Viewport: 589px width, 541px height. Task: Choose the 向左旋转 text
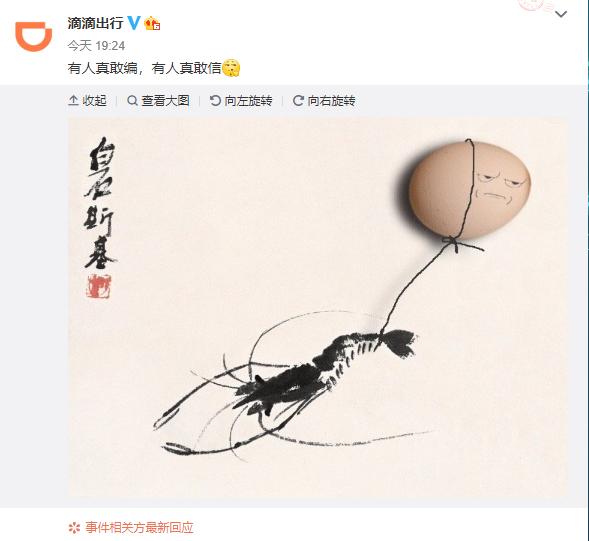pos(248,101)
